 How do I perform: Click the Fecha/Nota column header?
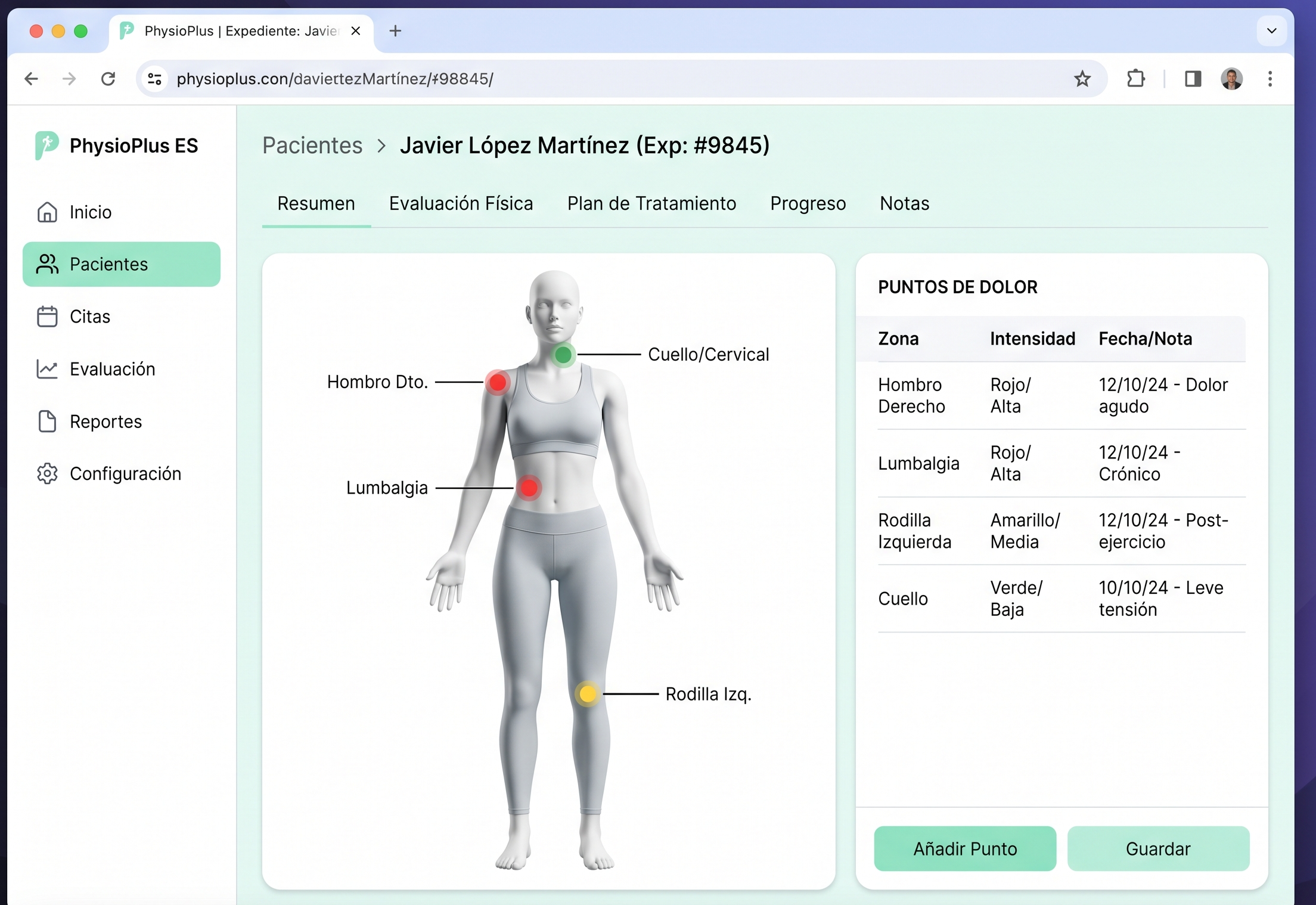tap(1145, 339)
